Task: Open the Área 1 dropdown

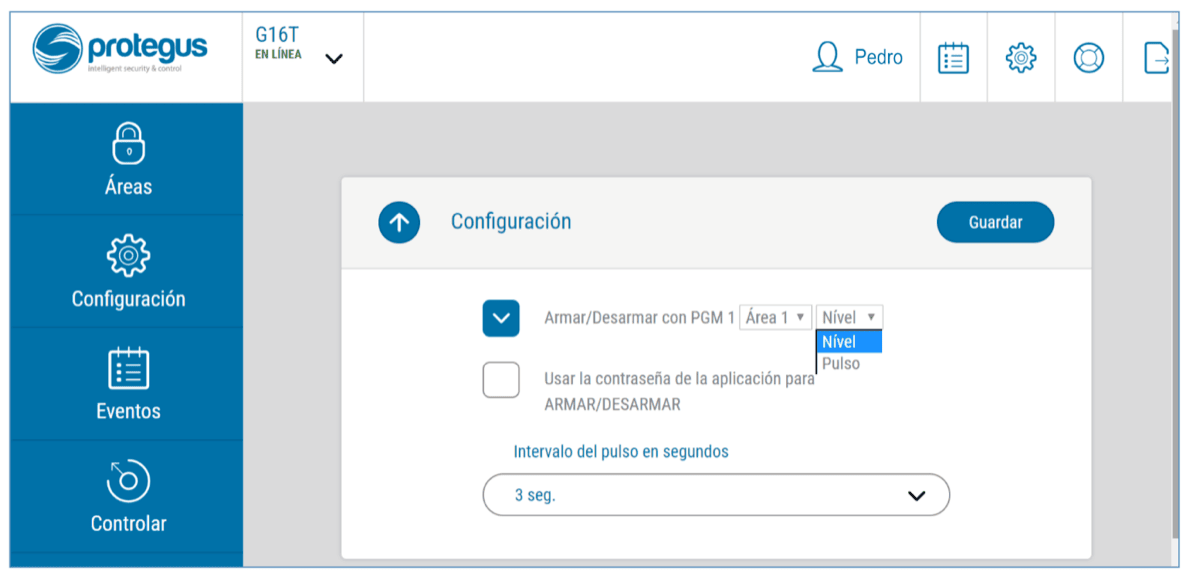Action: point(775,318)
